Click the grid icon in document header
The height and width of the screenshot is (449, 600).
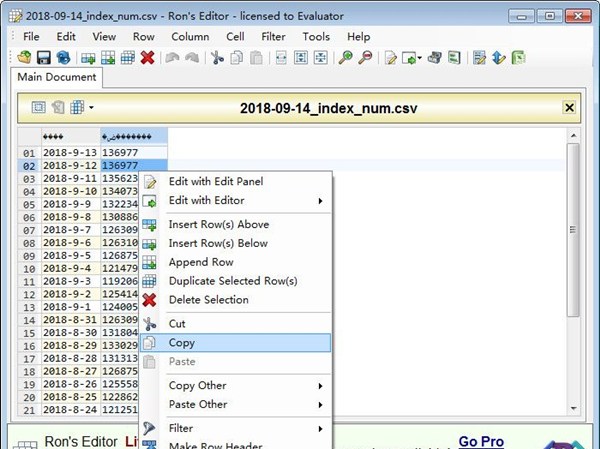77,107
